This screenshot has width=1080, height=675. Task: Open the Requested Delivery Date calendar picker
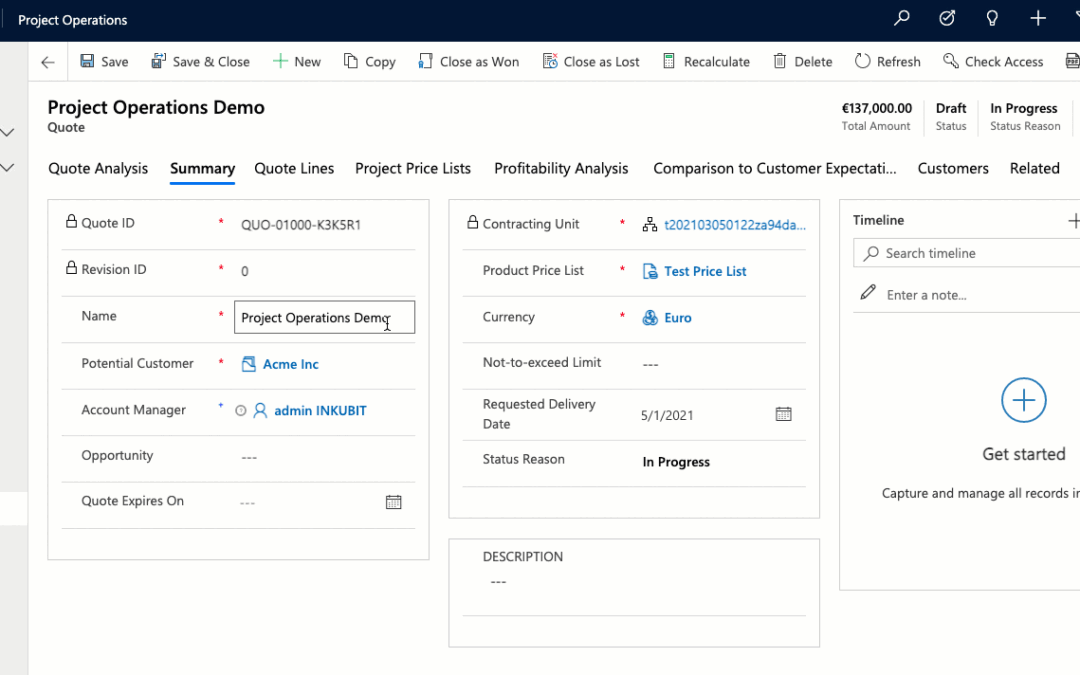783,414
